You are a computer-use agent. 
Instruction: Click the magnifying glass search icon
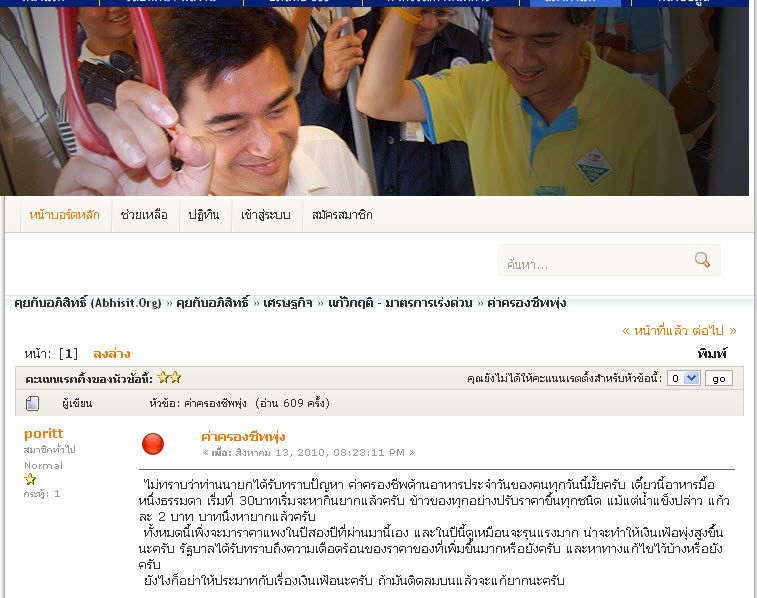702,260
